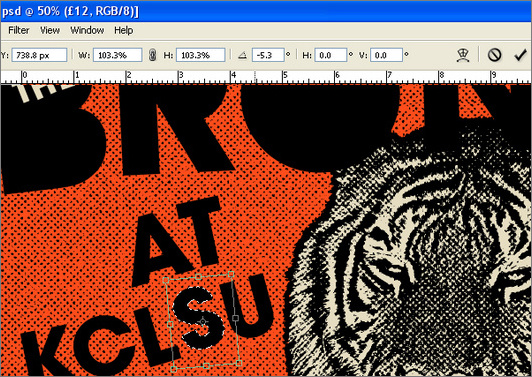The height and width of the screenshot is (377, 532).
Task: Commit the transform with the checkmark icon
Action: coord(520,55)
